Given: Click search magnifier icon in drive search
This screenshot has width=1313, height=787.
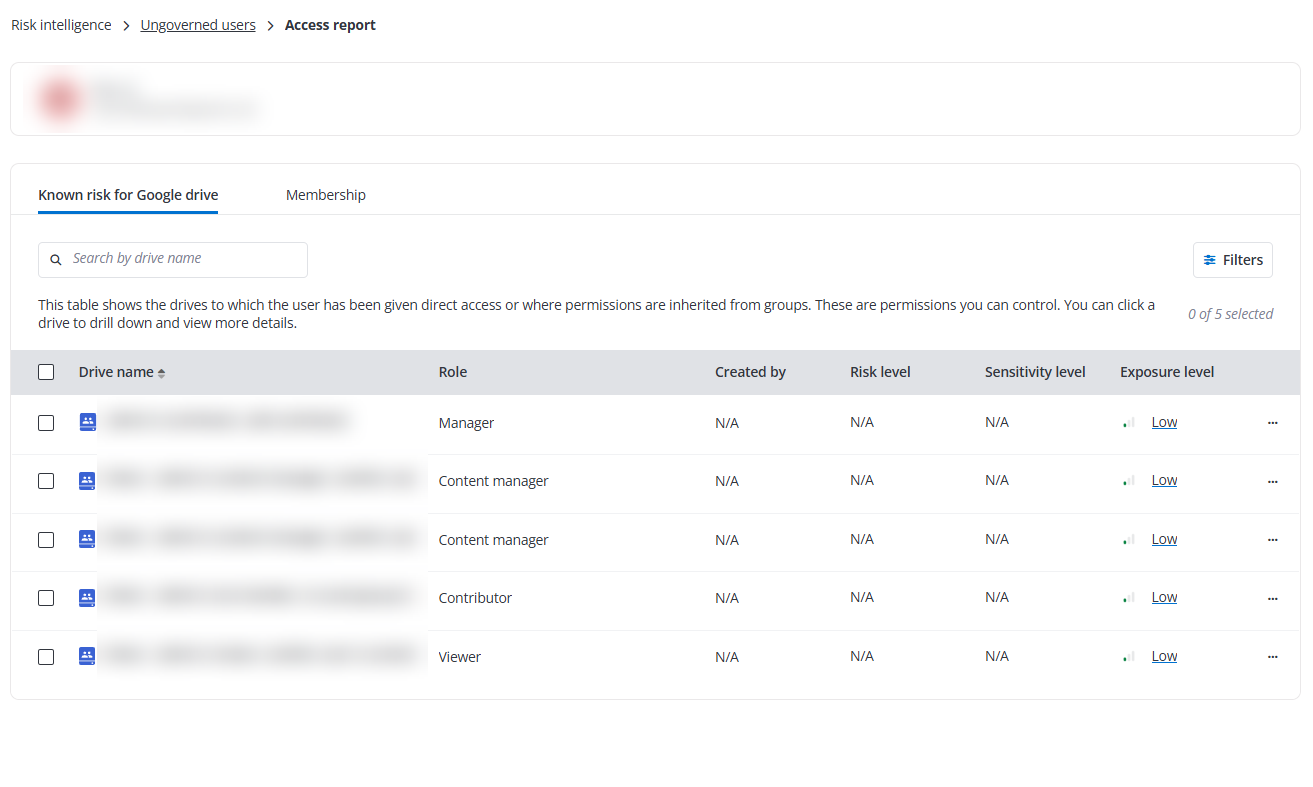Looking at the screenshot, I should (x=57, y=260).
